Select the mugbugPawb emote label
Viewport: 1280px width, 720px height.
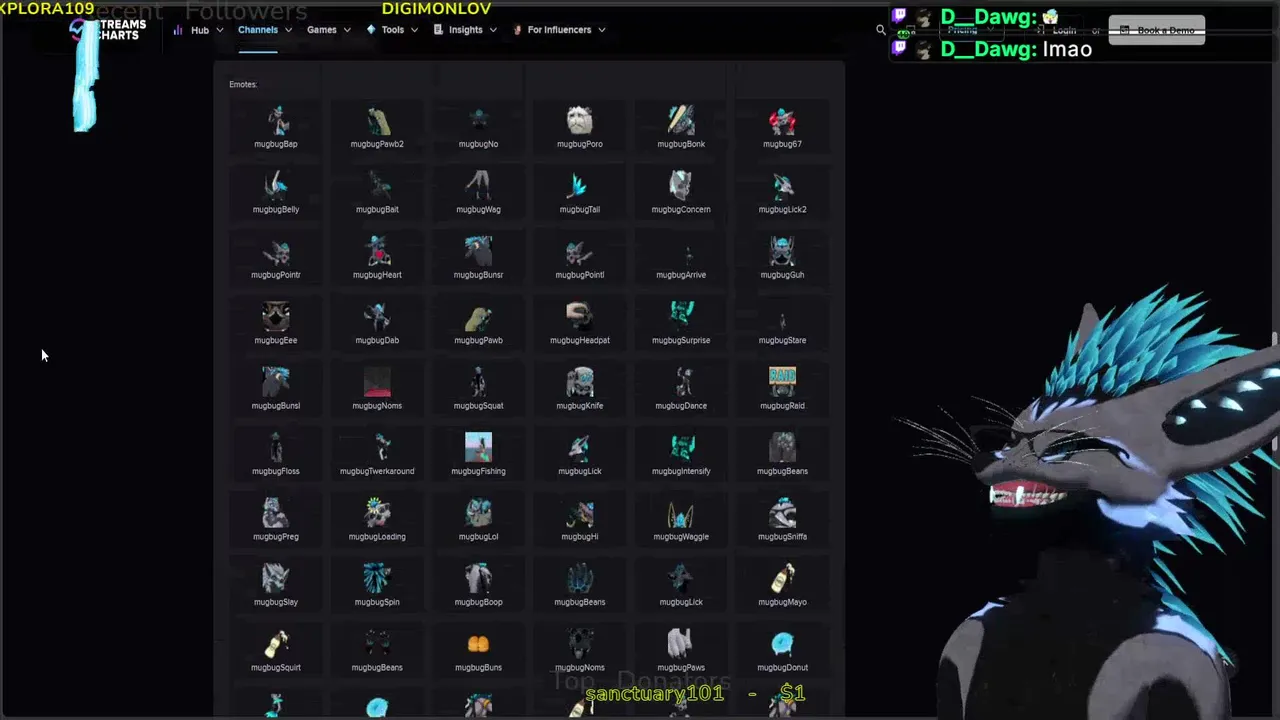pos(478,340)
